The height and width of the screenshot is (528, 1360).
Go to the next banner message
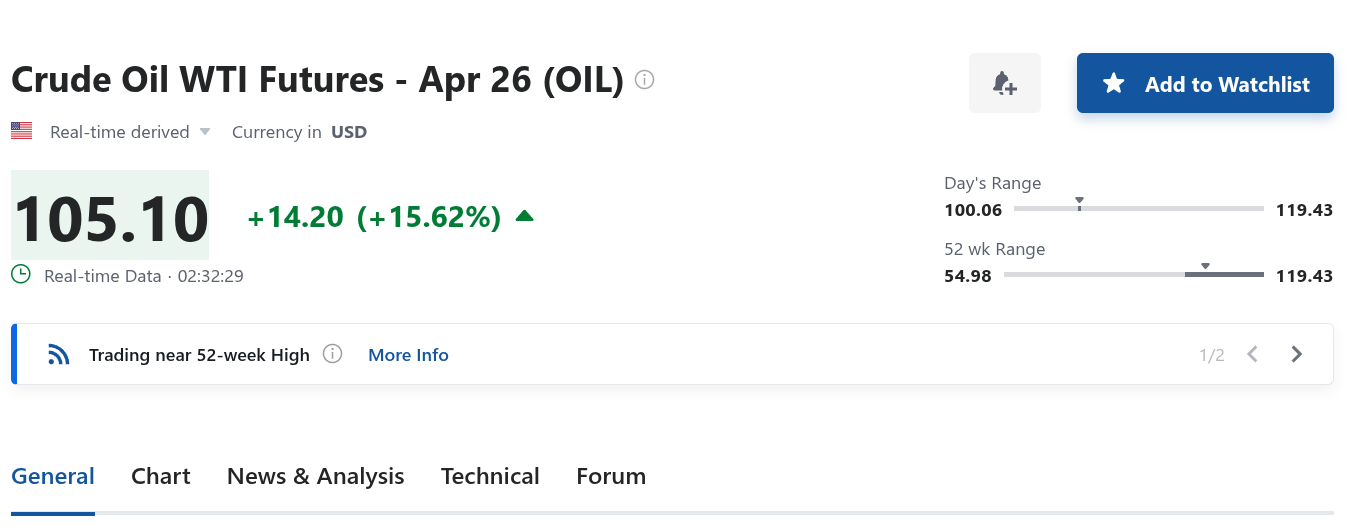click(x=1297, y=354)
